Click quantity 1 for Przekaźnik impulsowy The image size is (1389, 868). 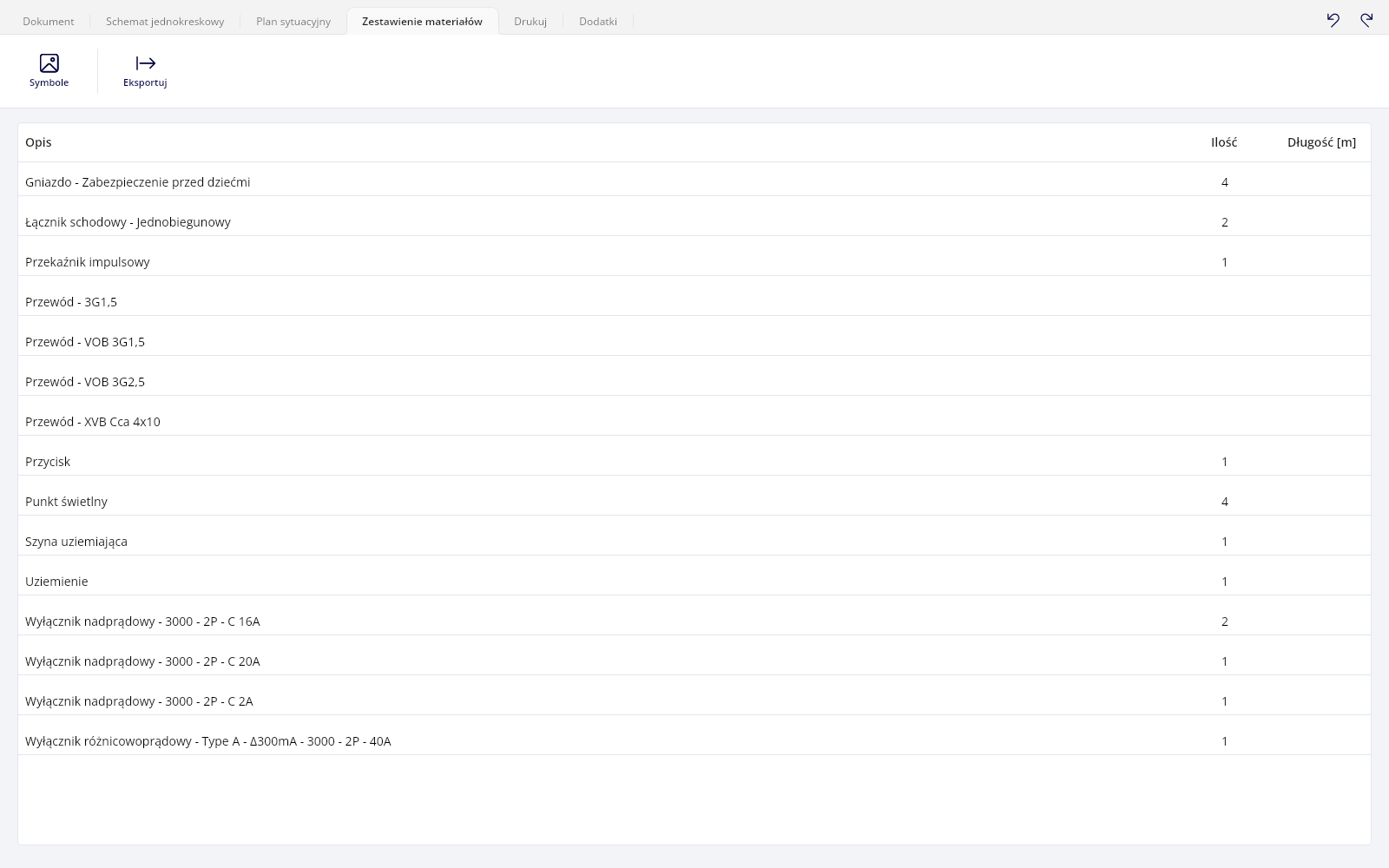[x=1225, y=262]
